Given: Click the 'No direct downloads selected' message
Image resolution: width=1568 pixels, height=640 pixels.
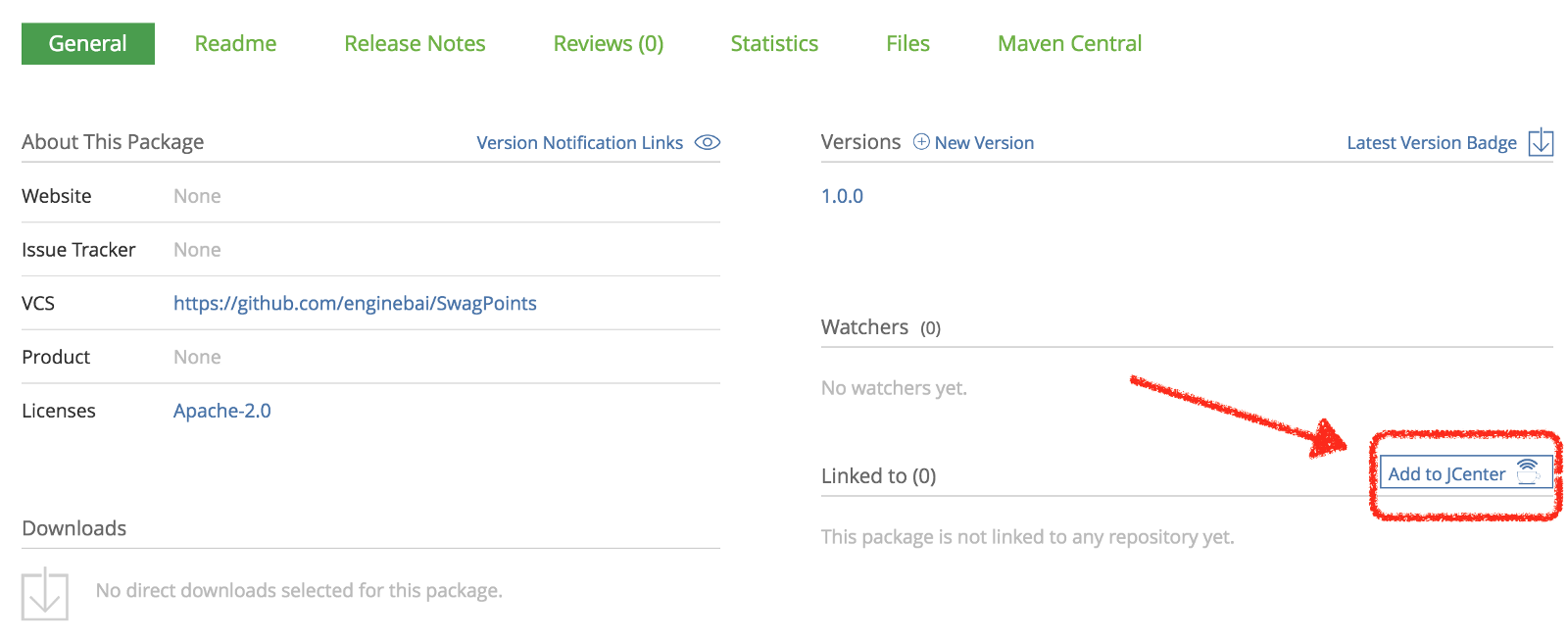Looking at the screenshot, I should click(x=299, y=590).
